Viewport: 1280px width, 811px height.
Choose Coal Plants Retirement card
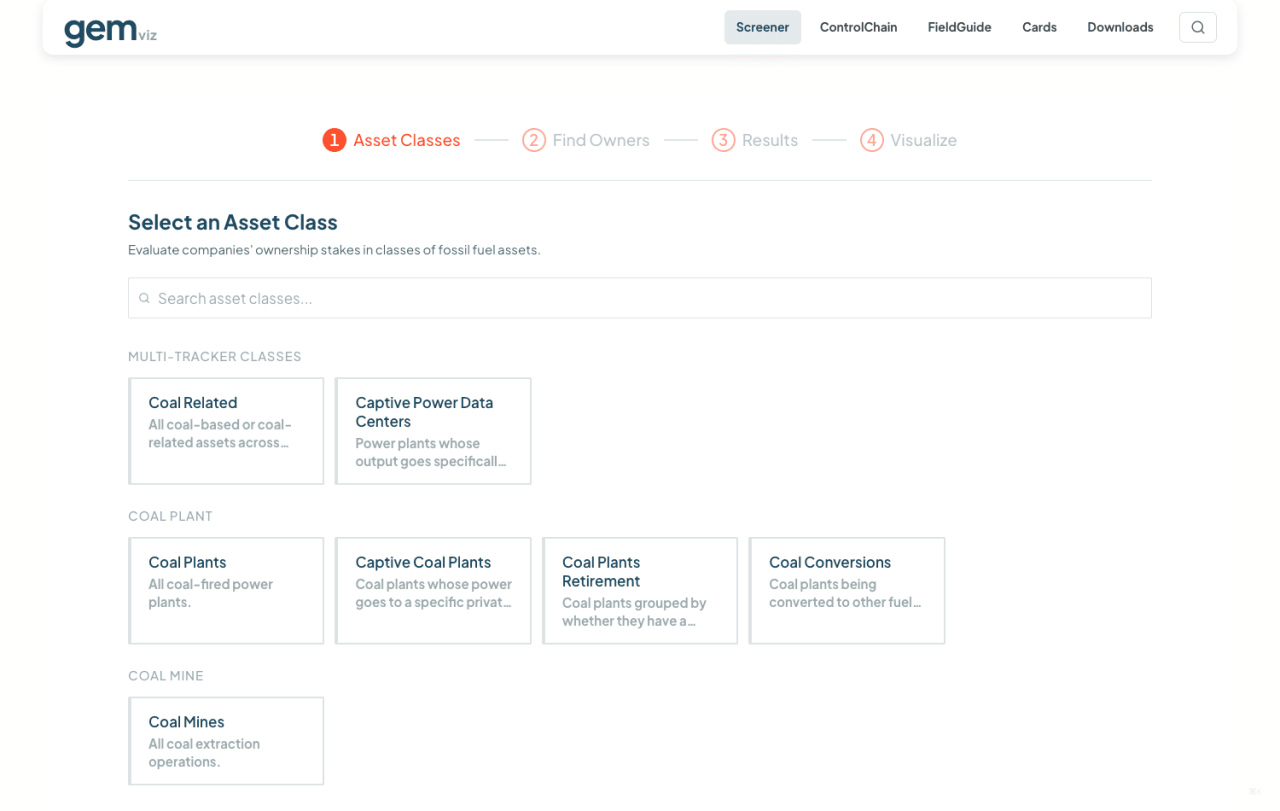pyautogui.click(x=640, y=591)
